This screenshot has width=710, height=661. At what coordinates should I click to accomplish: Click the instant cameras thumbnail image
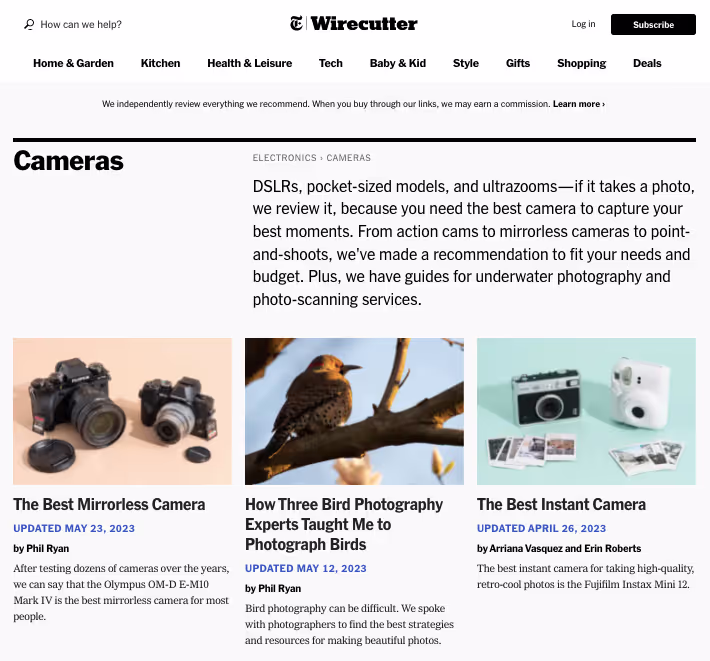tap(586, 412)
